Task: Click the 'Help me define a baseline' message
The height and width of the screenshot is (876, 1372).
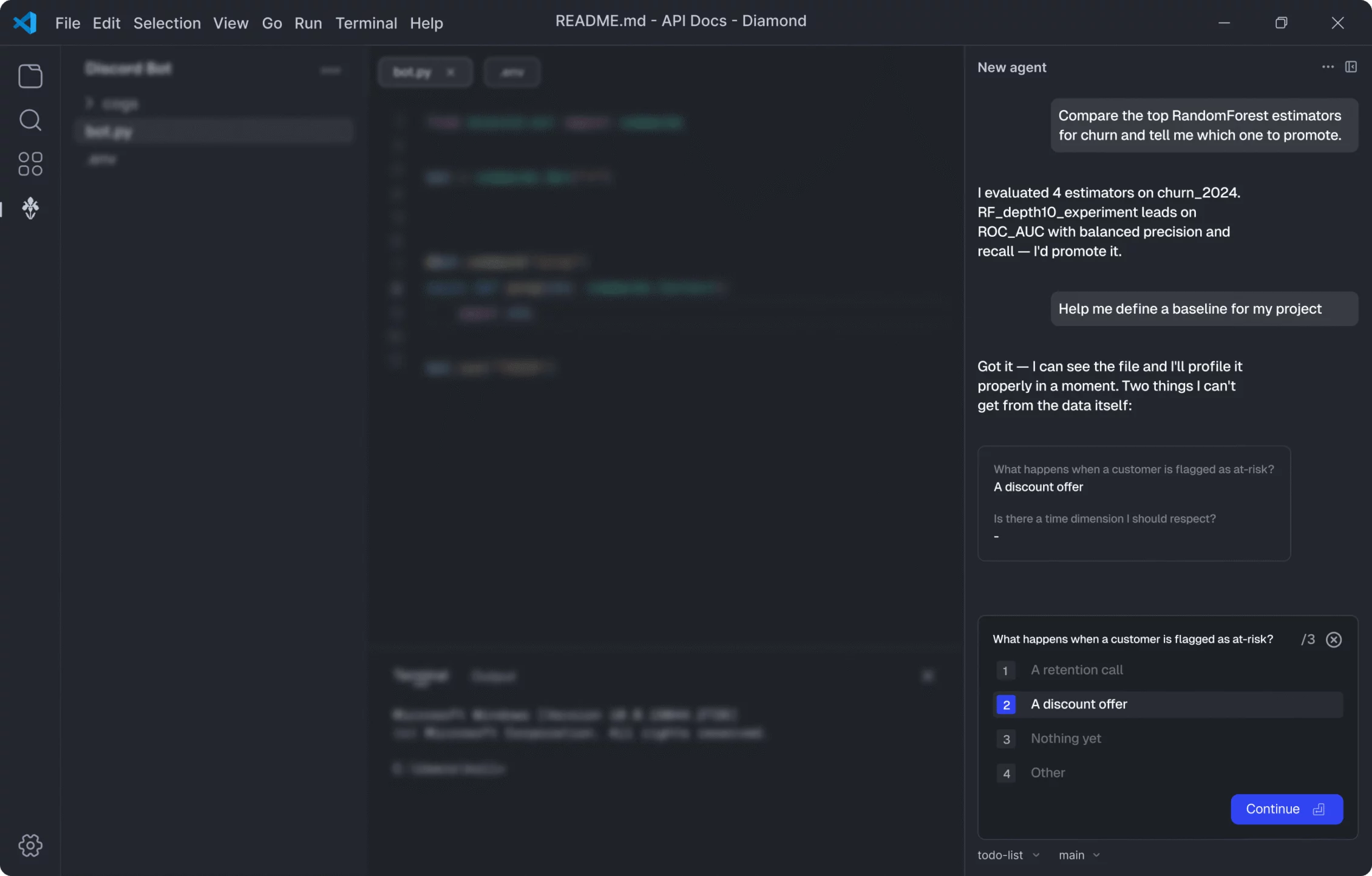Action: [x=1204, y=308]
